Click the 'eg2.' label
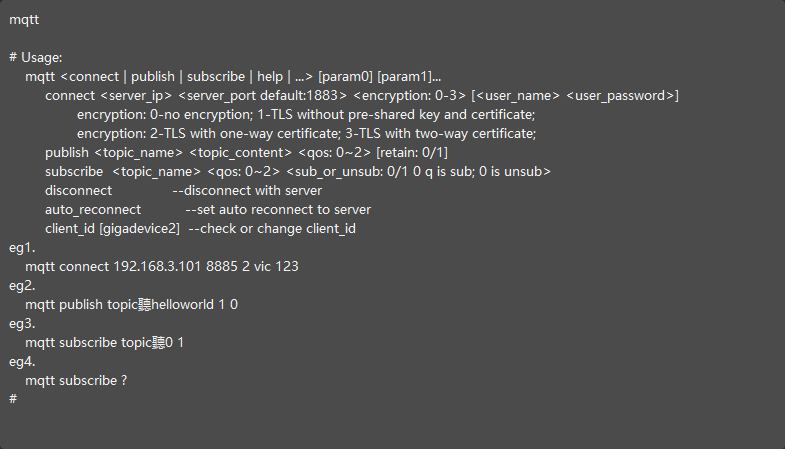 pyautogui.click(x=22, y=286)
